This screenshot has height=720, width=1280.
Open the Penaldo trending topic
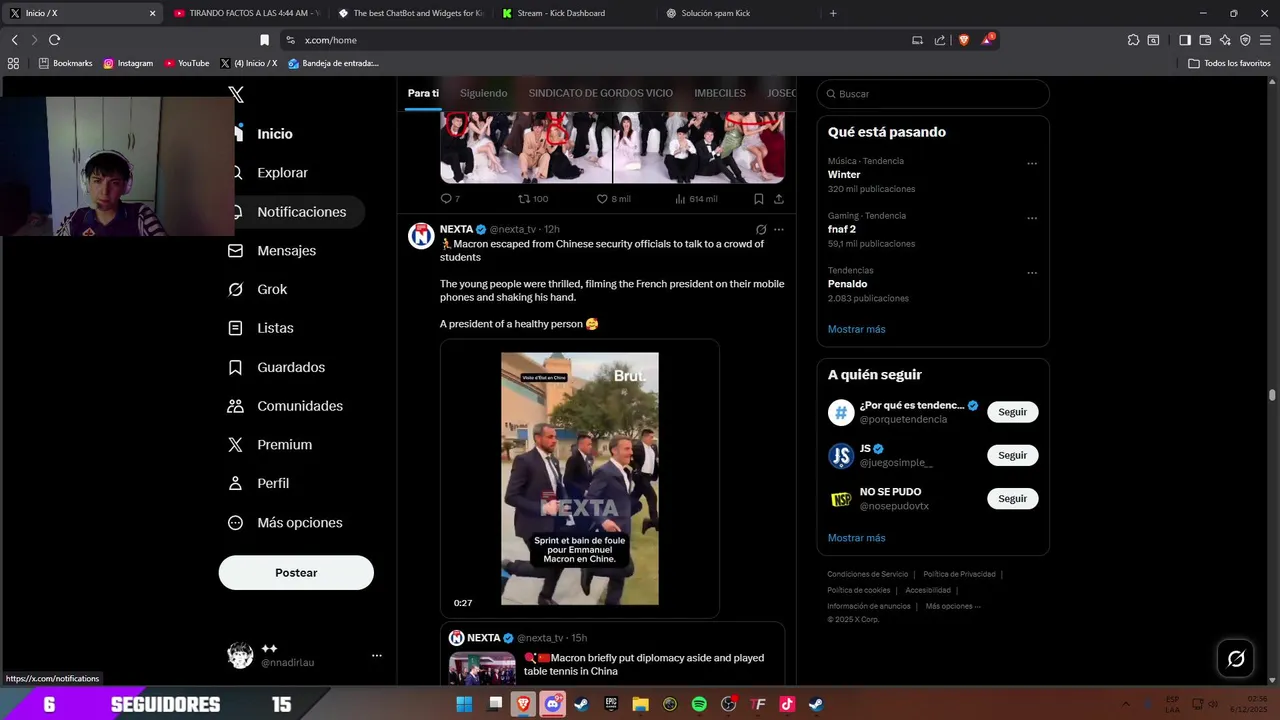point(847,284)
